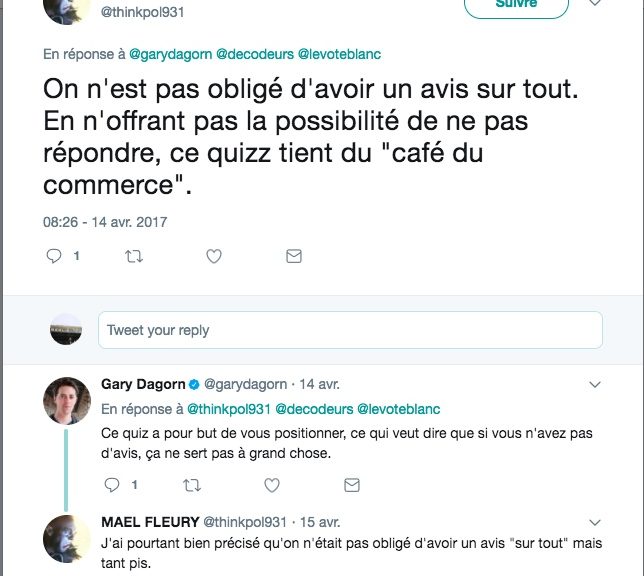Image resolution: width=644 pixels, height=576 pixels.
Task: Click the Tweet your reply field
Action: (x=350, y=330)
